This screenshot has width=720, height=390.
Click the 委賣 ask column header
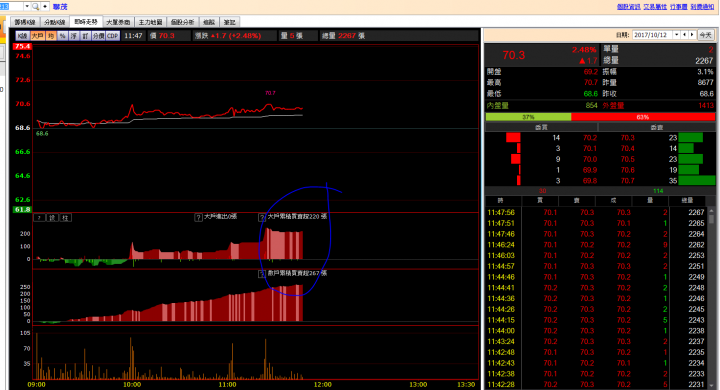pyautogui.click(x=657, y=127)
